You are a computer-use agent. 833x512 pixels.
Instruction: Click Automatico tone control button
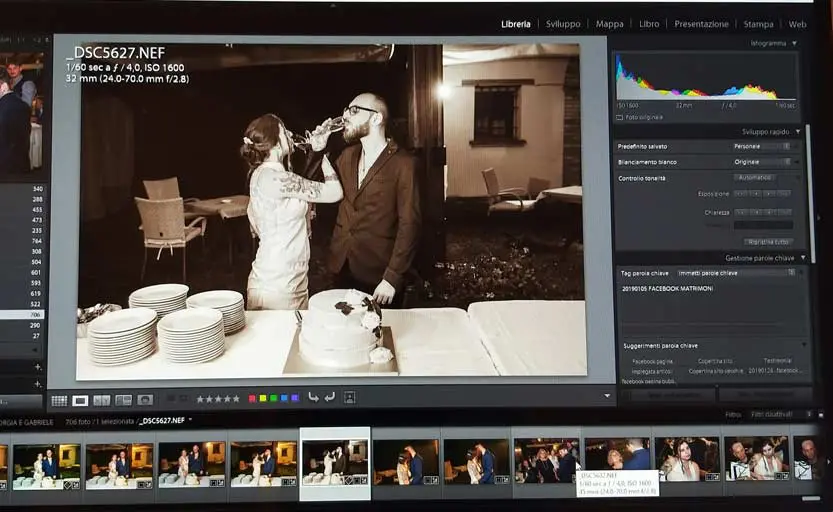click(754, 177)
